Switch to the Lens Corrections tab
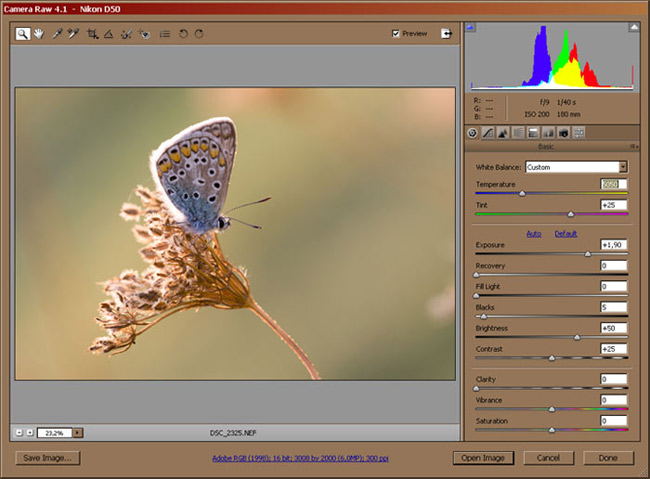This screenshot has width=650, height=479. pos(548,133)
